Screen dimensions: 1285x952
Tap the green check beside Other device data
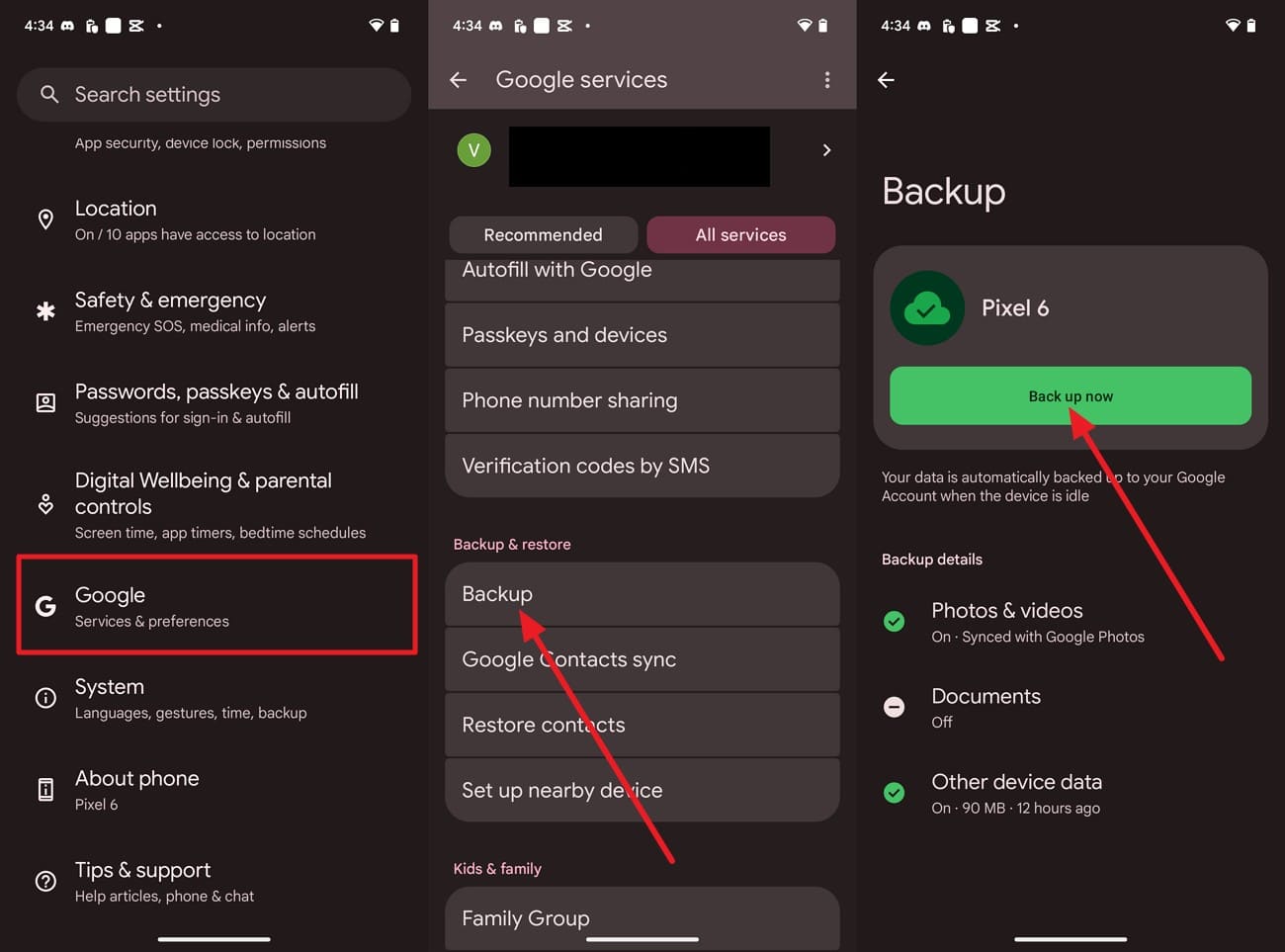click(x=894, y=793)
